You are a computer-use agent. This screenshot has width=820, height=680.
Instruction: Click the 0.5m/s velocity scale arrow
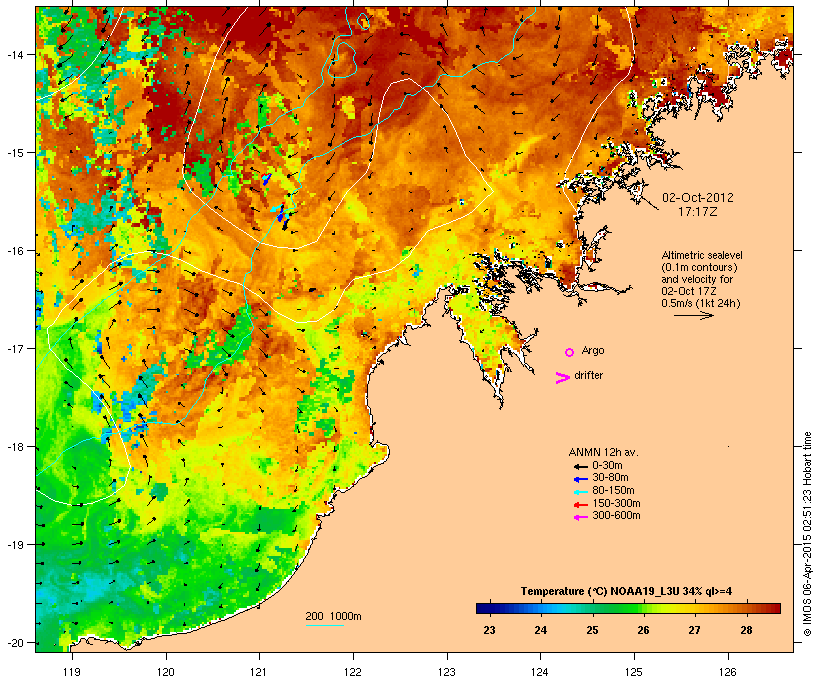coord(693,315)
